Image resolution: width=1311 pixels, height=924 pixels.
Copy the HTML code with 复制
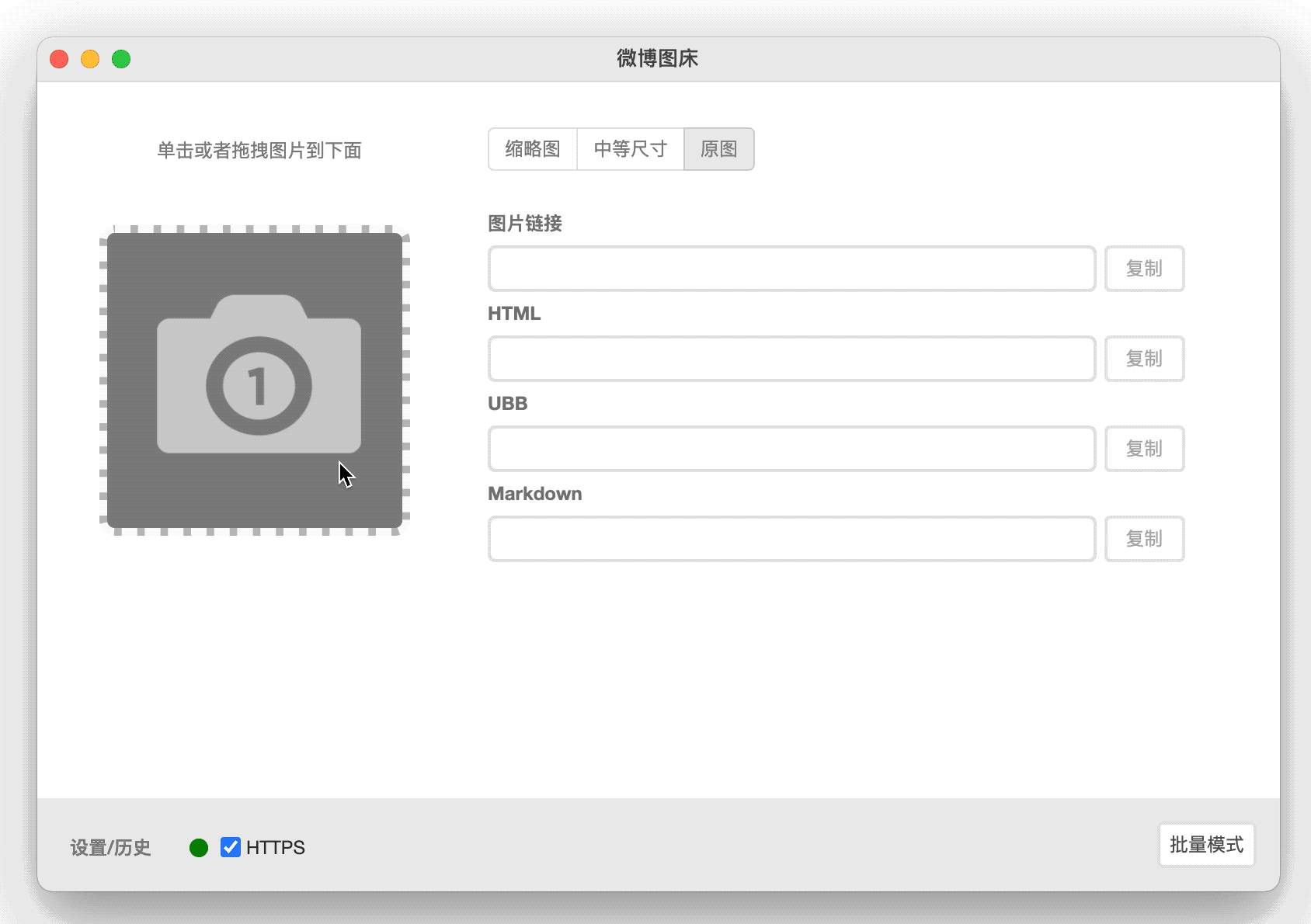[1144, 359]
